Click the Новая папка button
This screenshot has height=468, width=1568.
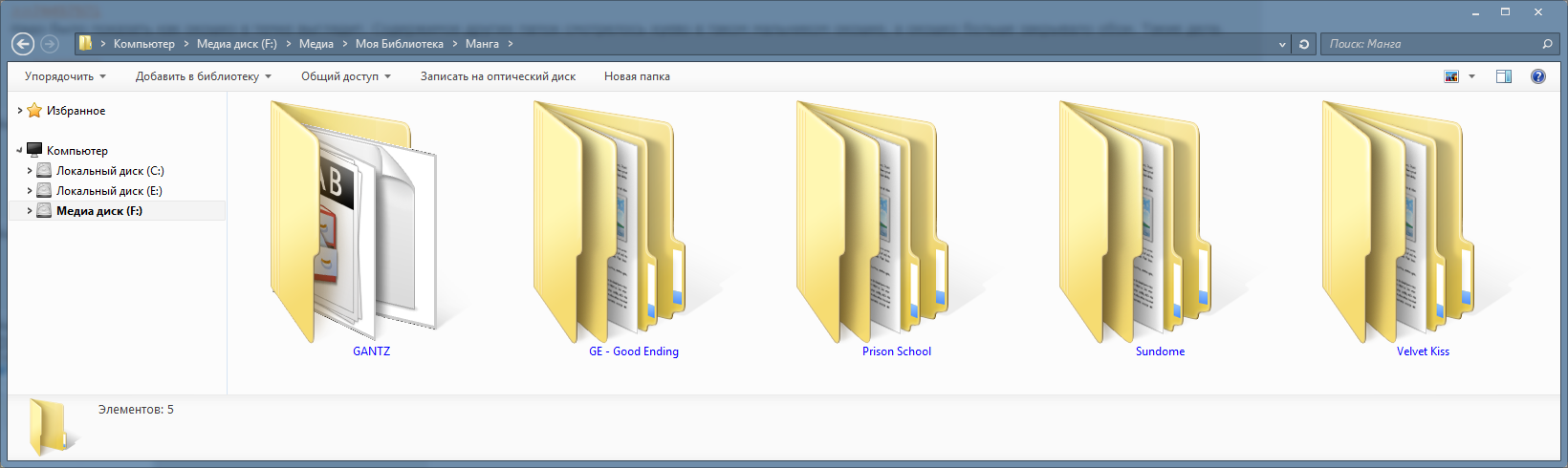click(x=637, y=76)
